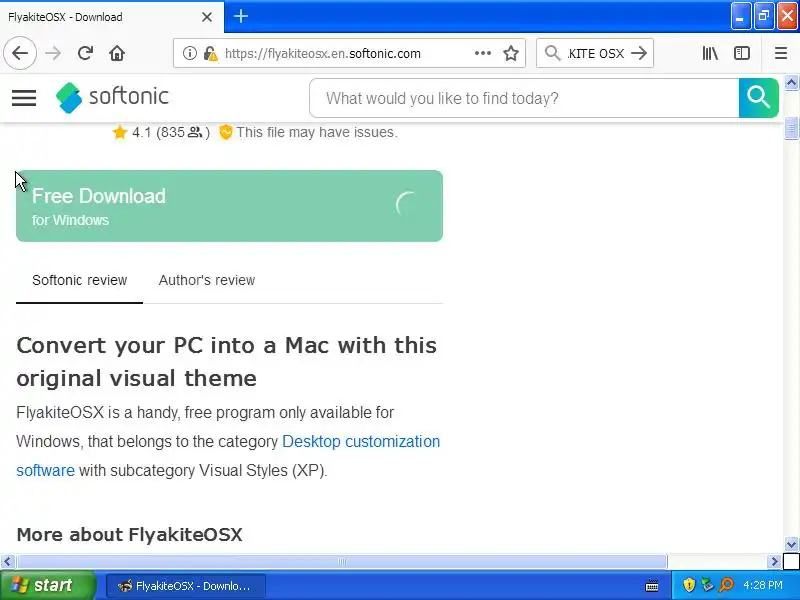Click vertical scrollbar up arrow

791,83
